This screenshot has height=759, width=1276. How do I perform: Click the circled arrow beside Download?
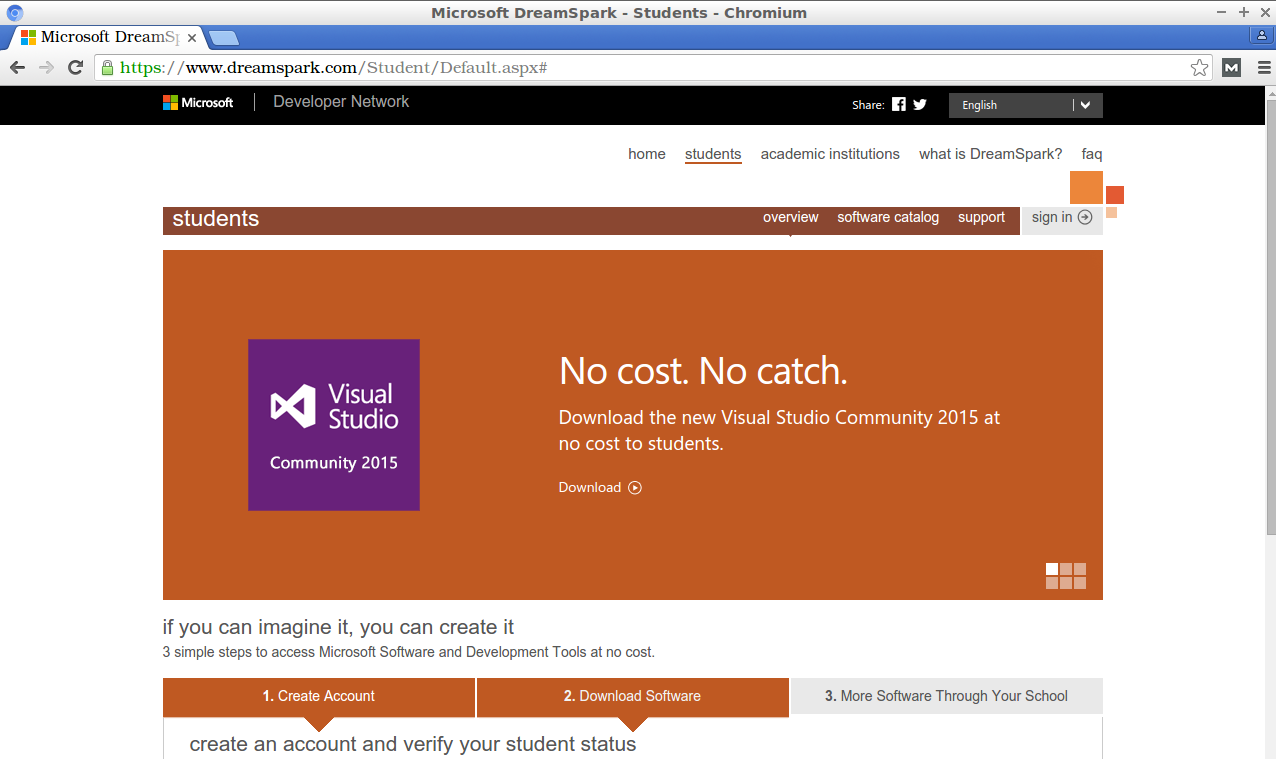pyautogui.click(x=634, y=488)
